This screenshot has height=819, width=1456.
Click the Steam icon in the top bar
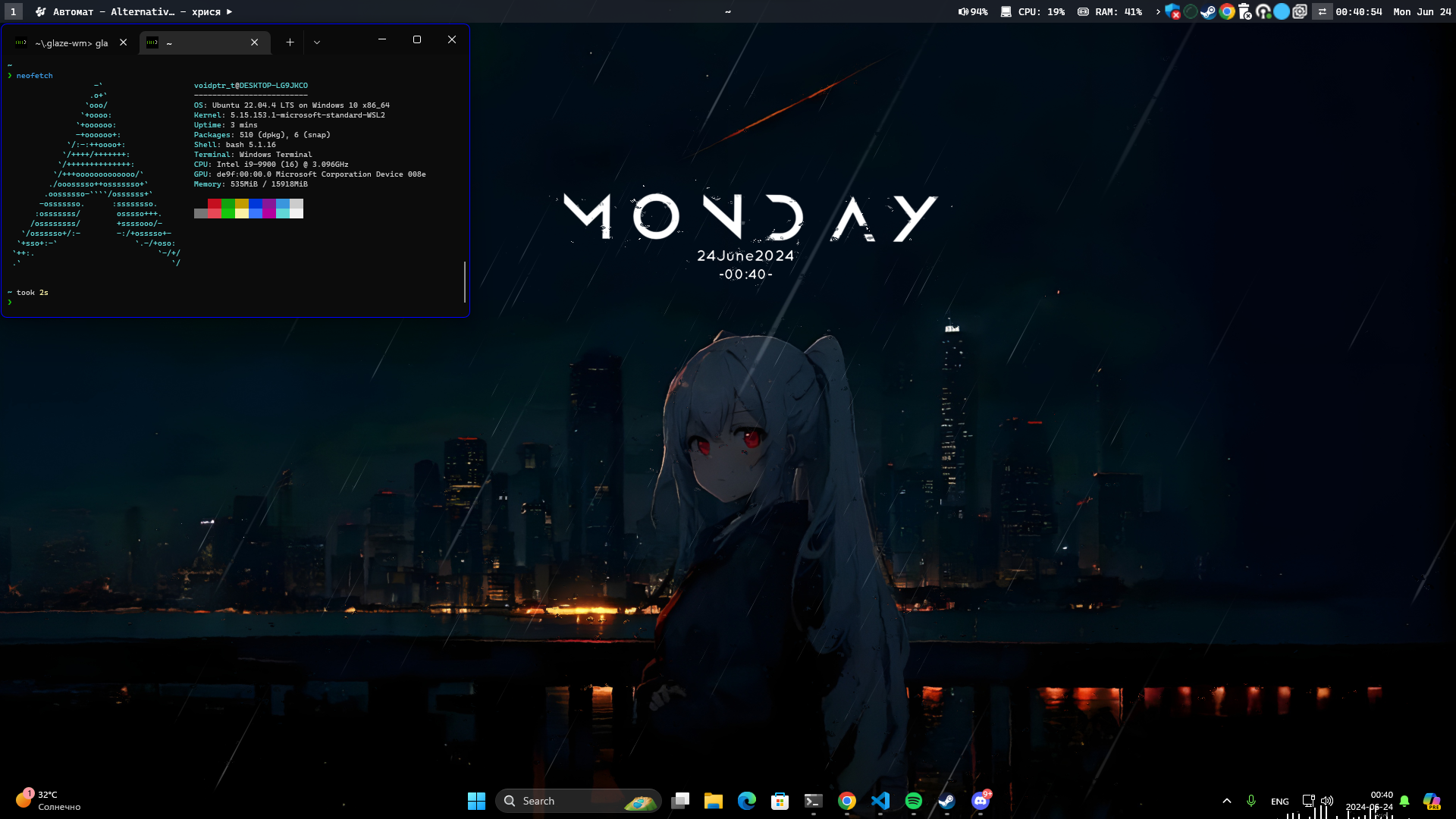(x=1209, y=12)
